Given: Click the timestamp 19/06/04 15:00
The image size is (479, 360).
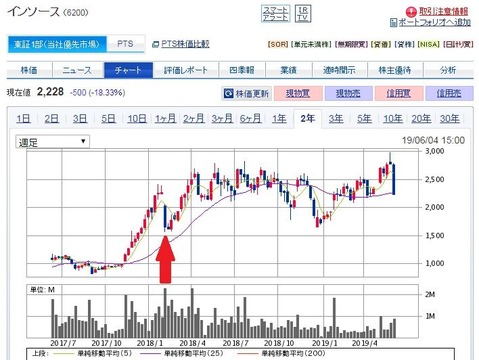Looking at the screenshot, I should pos(433,140).
